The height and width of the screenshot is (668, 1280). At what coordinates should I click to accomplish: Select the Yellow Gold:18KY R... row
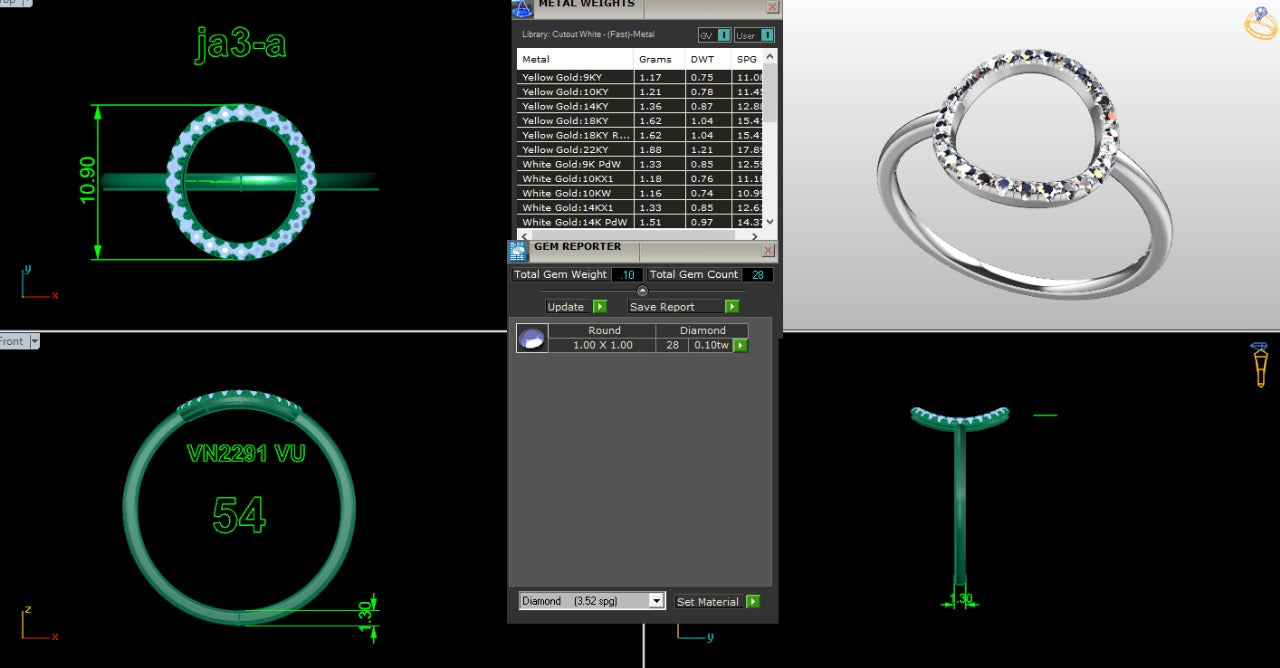point(640,135)
